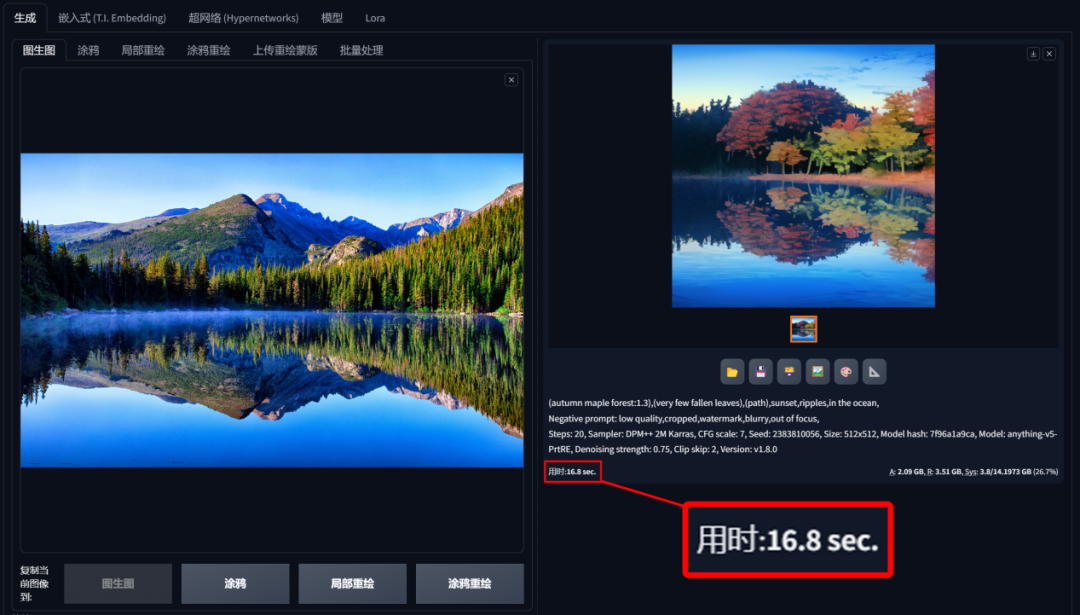Click the triangle ruler send to extras icon

click(873, 372)
